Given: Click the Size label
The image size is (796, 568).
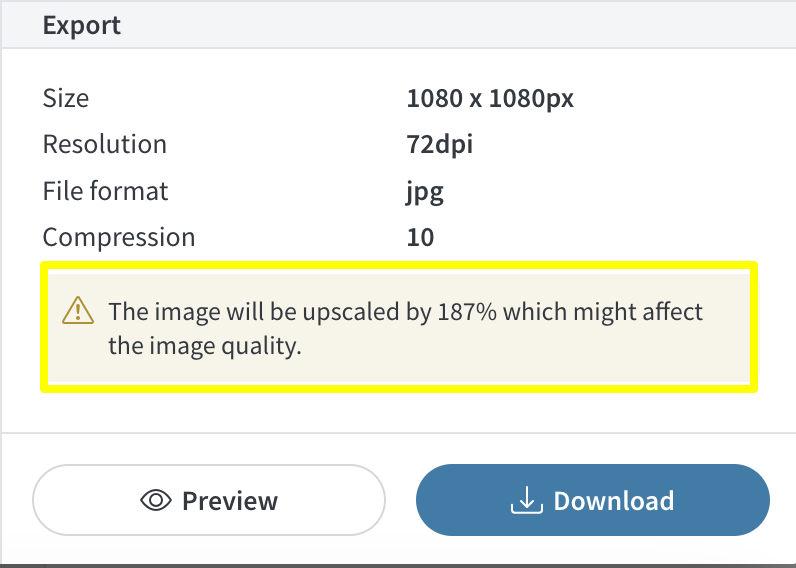Looking at the screenshot, I should coord(65,98).
